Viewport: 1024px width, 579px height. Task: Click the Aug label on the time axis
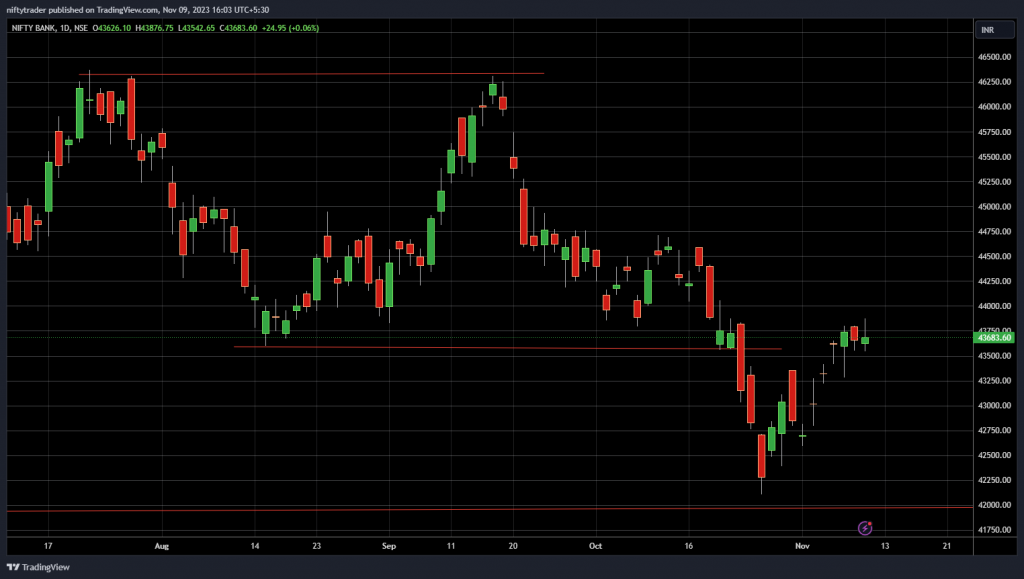(162, 546)
